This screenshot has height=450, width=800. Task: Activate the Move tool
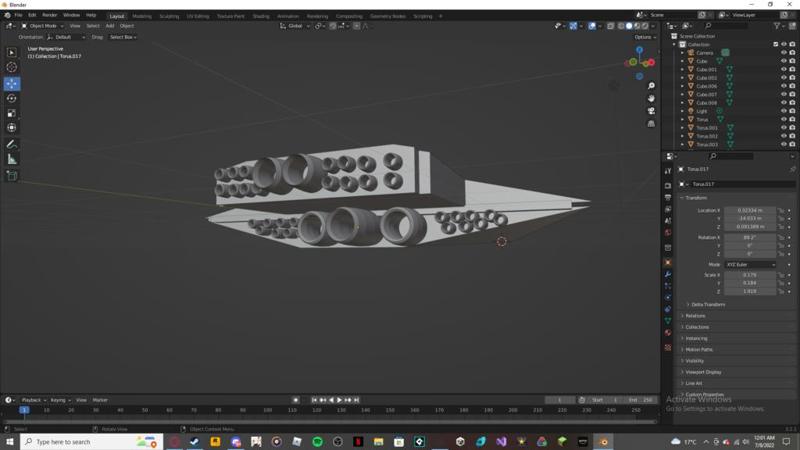(12, 84)
